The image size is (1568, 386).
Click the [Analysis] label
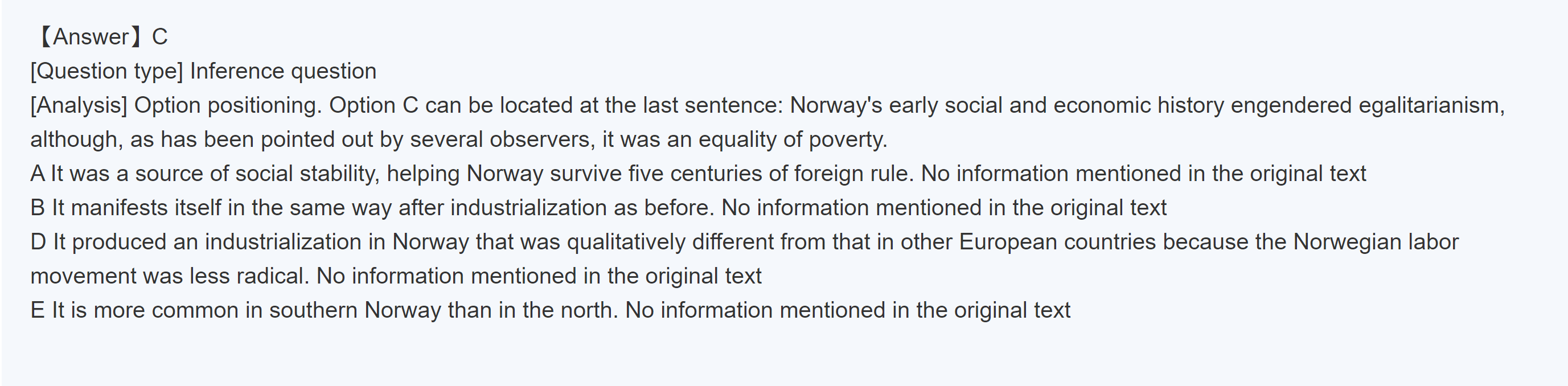[x=79, y=105]
